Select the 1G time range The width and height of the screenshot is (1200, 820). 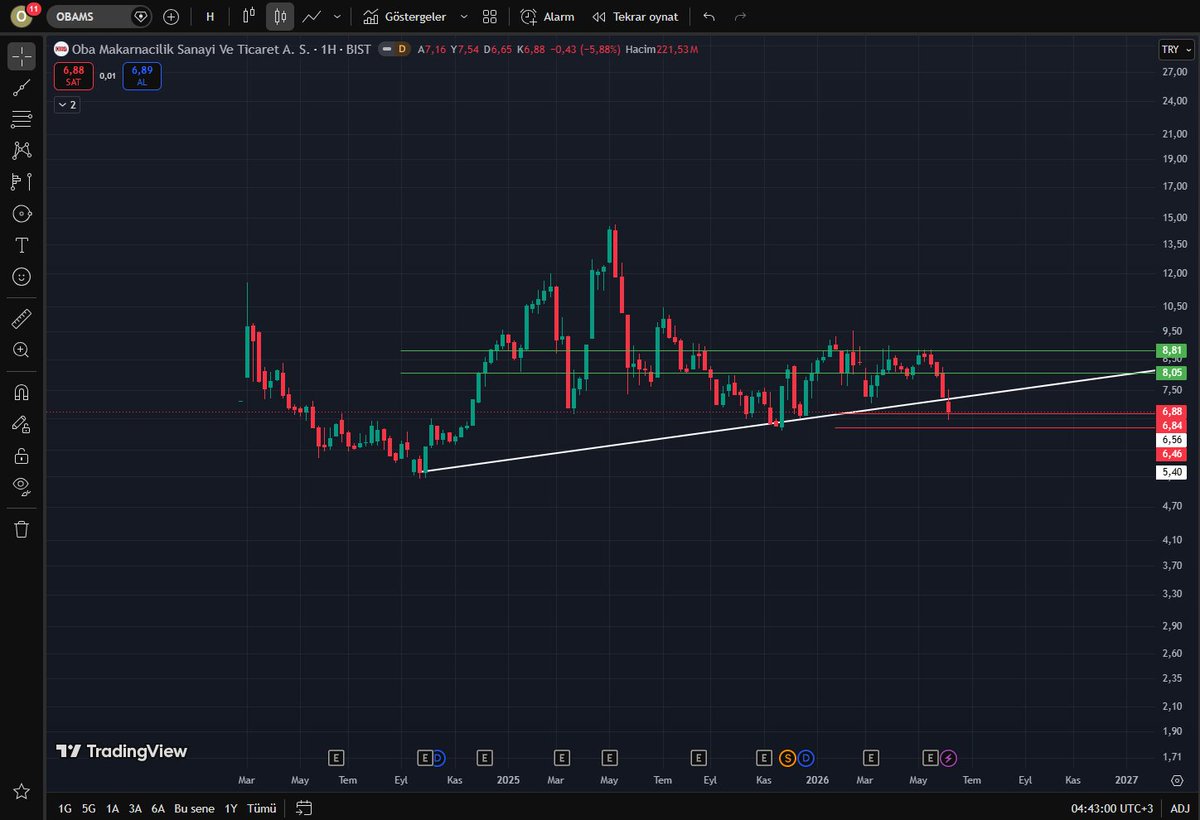pos(65,808)
